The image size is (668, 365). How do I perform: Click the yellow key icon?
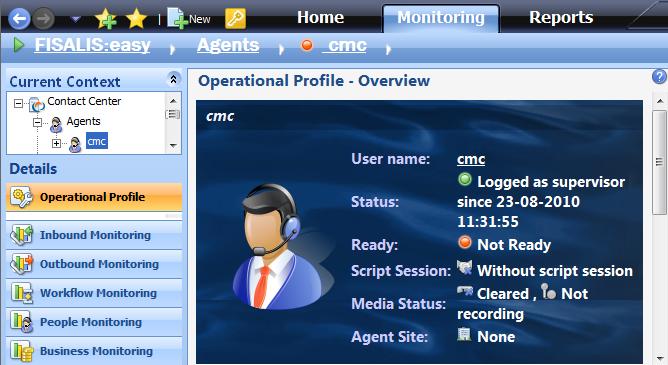tap(236, 19)
